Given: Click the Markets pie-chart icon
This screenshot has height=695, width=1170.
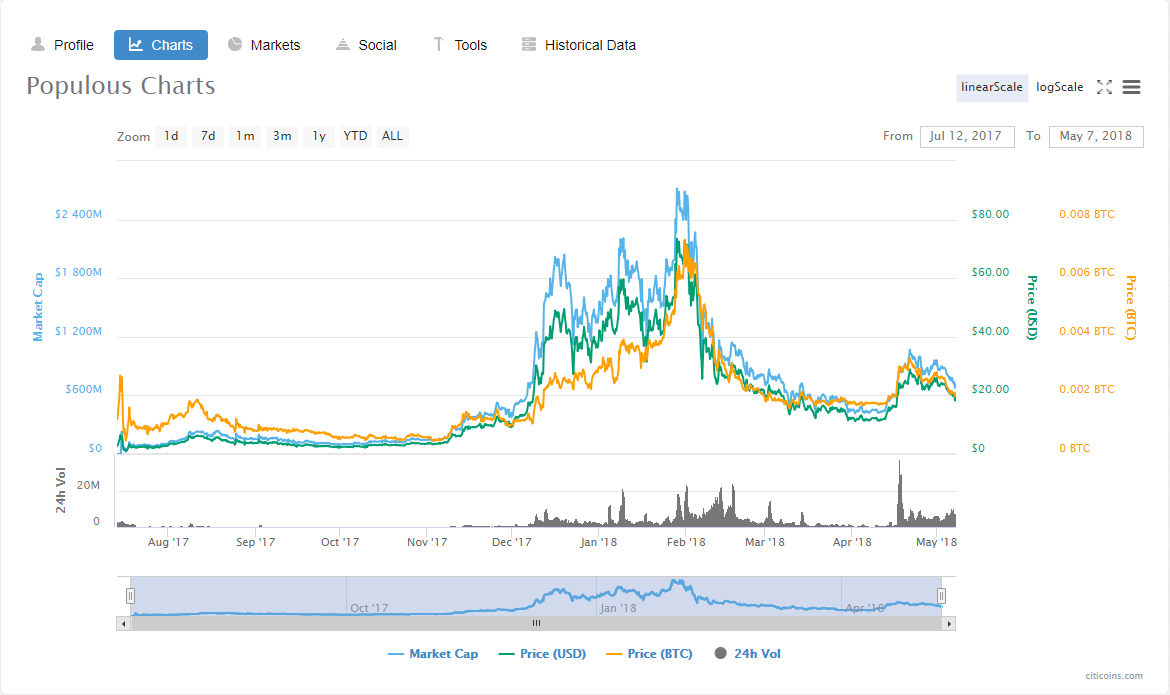Looking at the screenshot, I should click(235, 44).
